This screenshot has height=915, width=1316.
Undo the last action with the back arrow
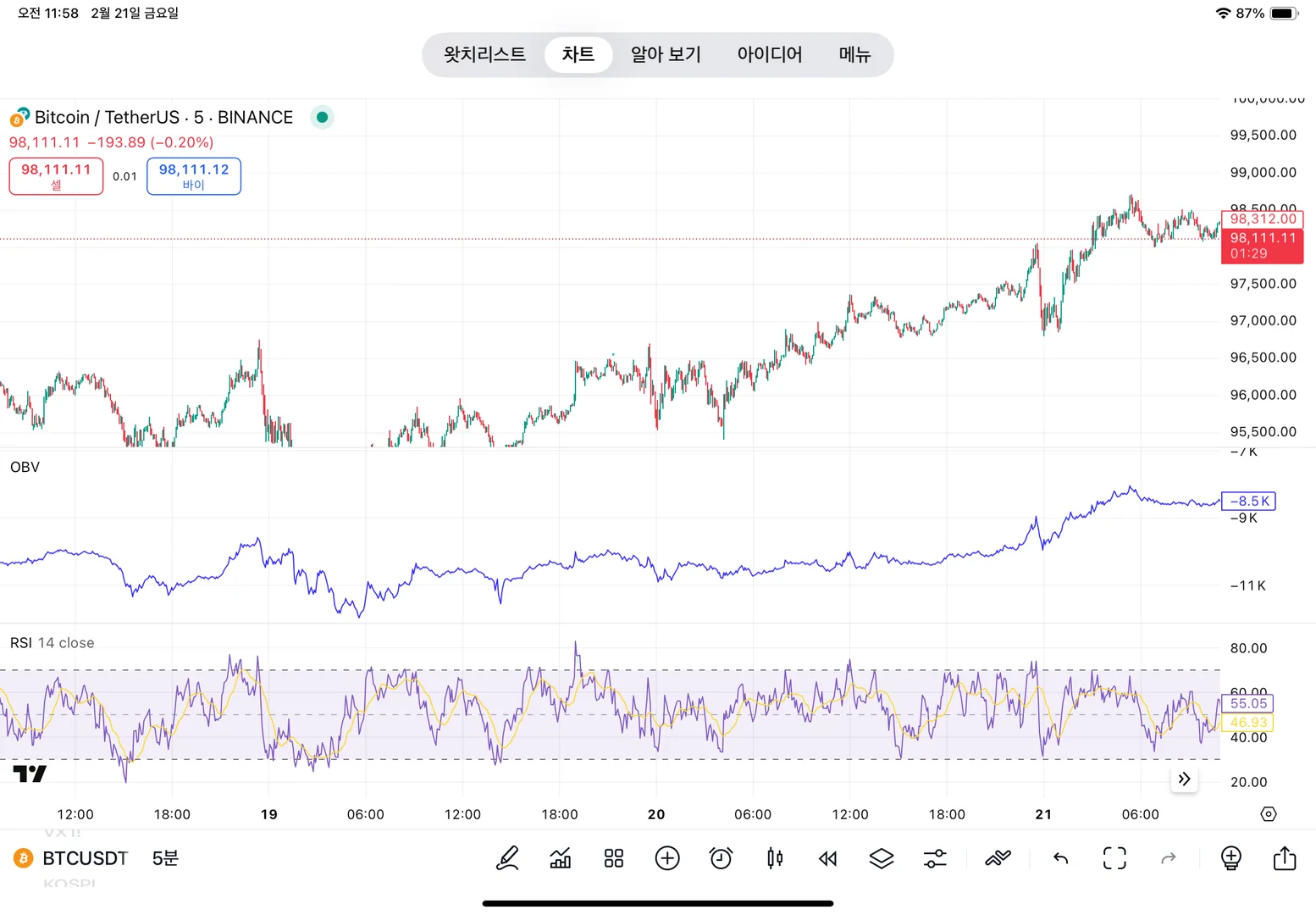(1060, 858)
